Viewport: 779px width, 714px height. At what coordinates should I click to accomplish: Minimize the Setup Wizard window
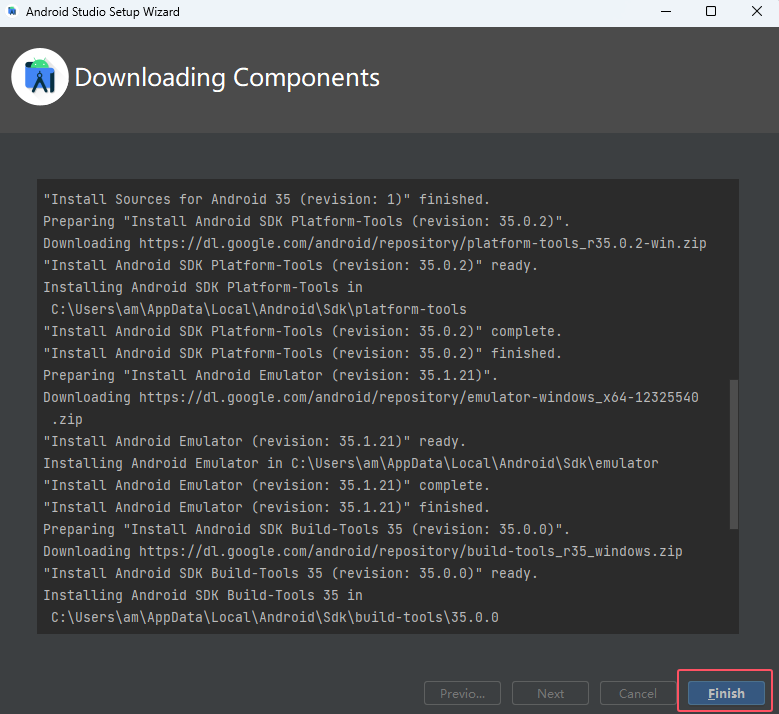coord(666,11)
